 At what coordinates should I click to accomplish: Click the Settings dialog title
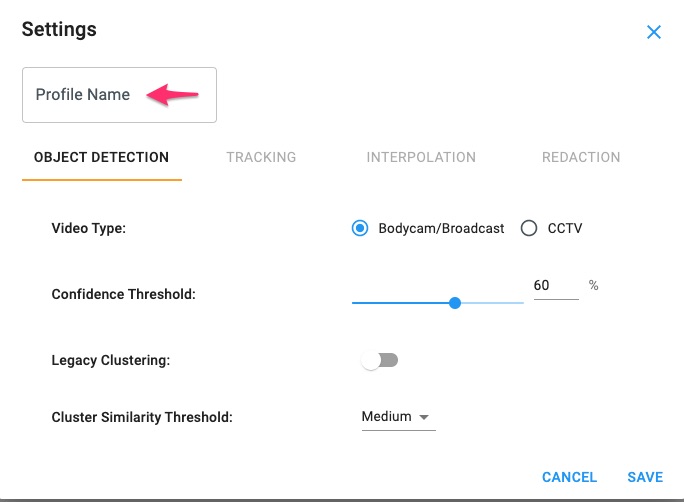(x=59, y=29)
